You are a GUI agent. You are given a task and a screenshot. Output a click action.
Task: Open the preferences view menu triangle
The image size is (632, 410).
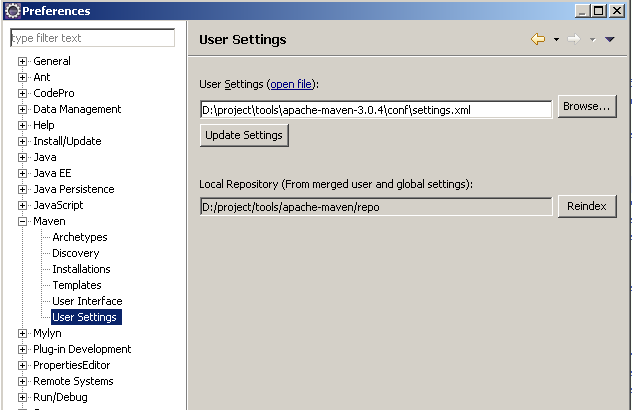pyautogui.click(x=609, y=39)
